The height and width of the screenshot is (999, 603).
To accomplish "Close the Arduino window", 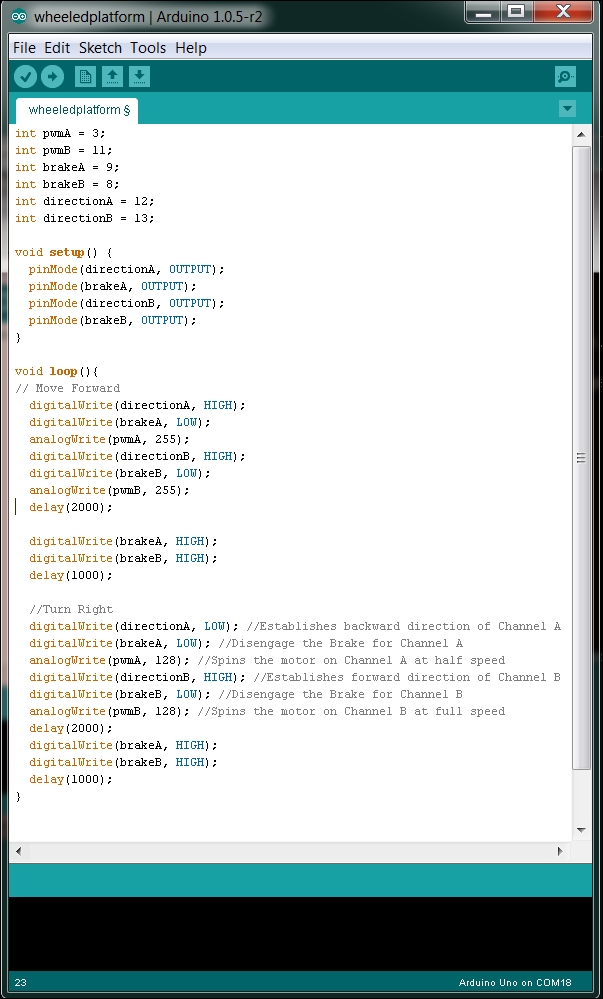I will point(563,12).
